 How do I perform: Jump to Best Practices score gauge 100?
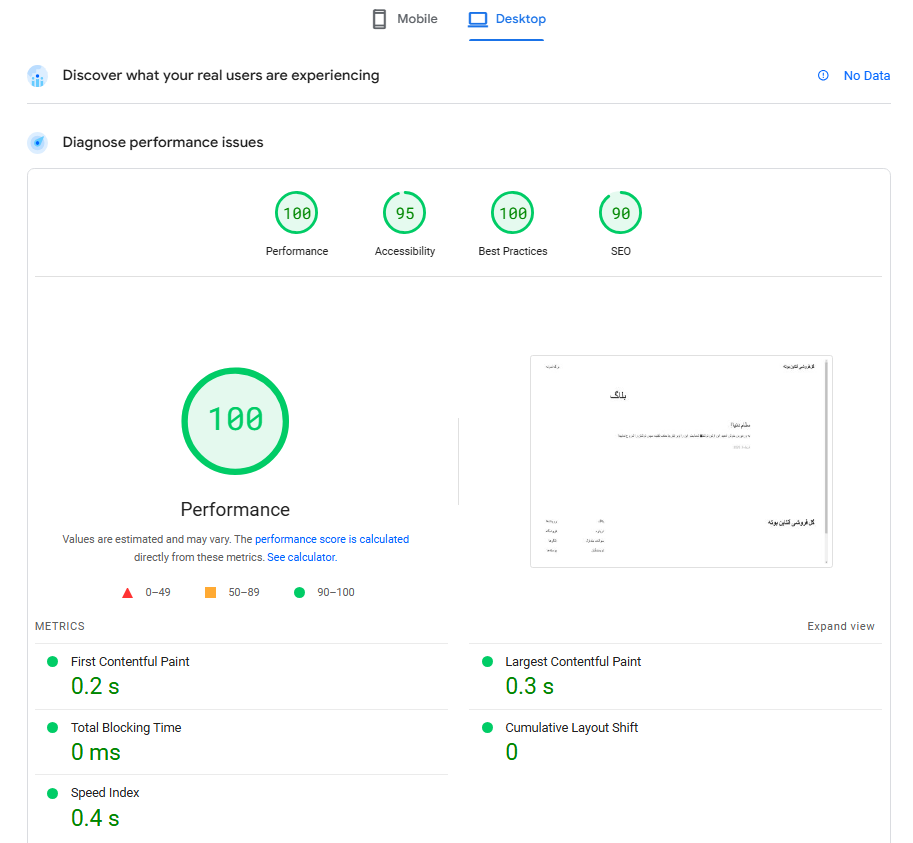[512, 212]
